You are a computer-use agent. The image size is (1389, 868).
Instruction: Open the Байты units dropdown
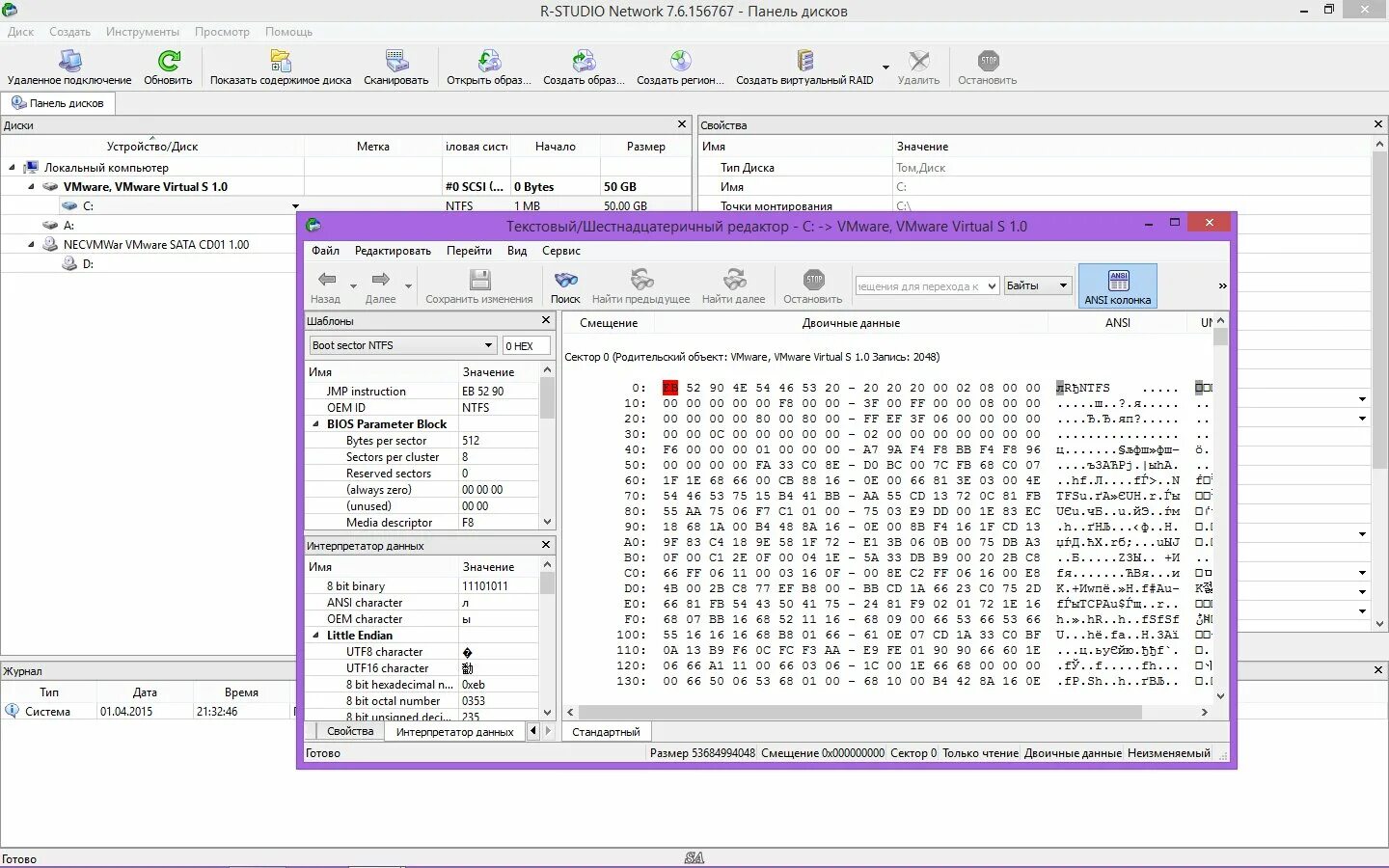click(x=1063, y=285)
